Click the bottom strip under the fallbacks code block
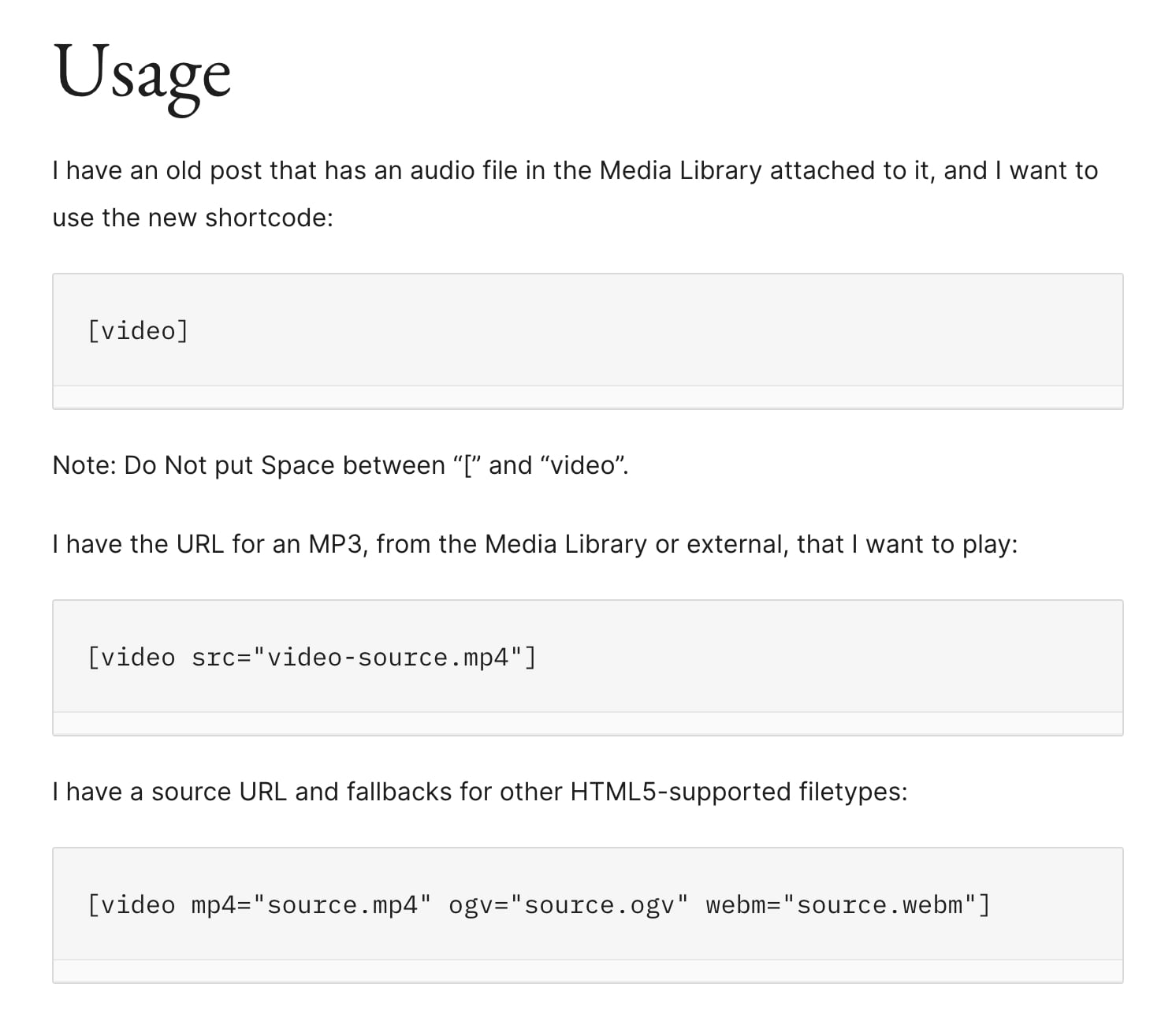The height and width of the screenshot is (1029, 1176). pos(587,971)
